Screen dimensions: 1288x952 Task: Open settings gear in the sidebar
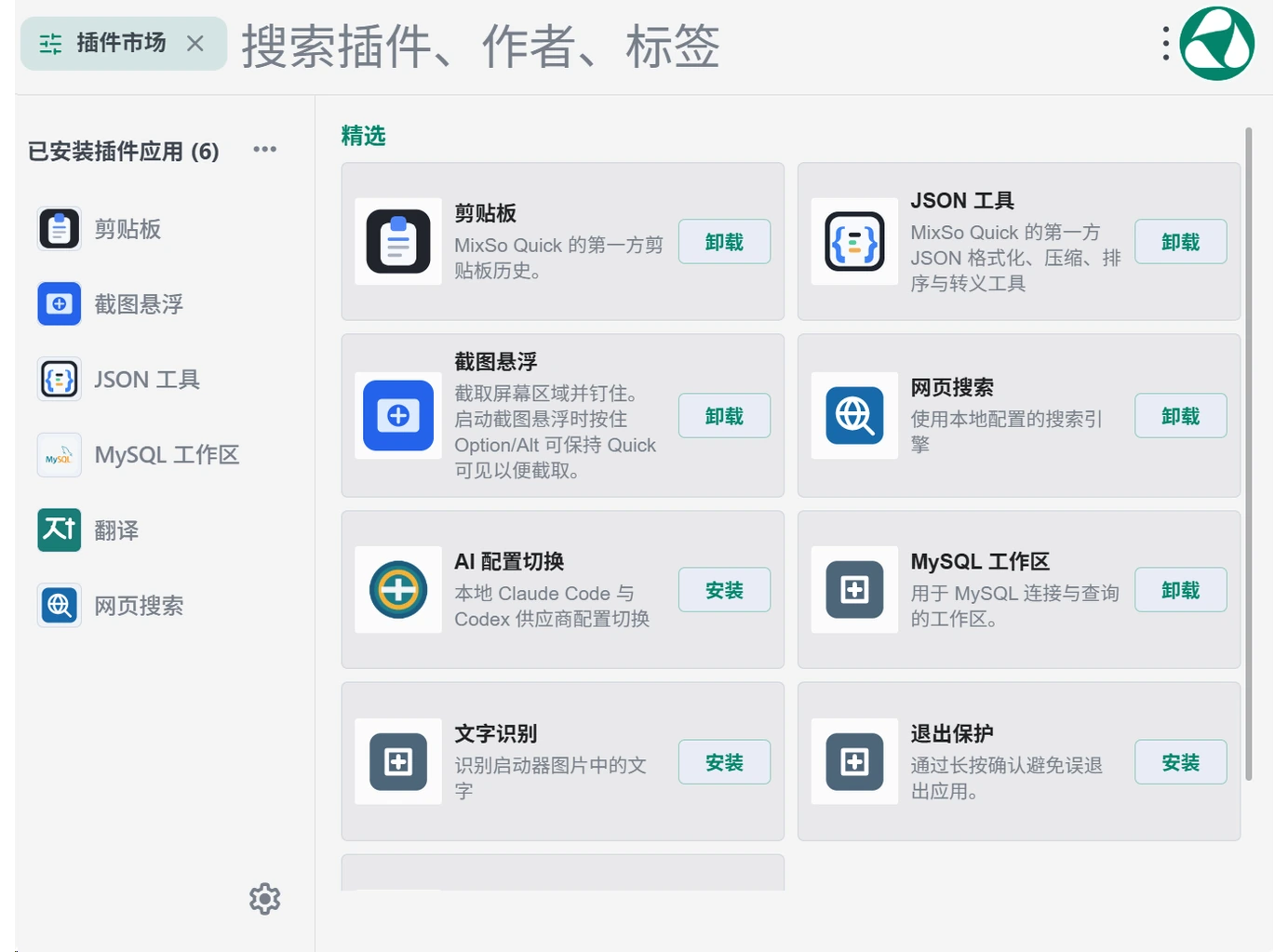pos(264,899)
